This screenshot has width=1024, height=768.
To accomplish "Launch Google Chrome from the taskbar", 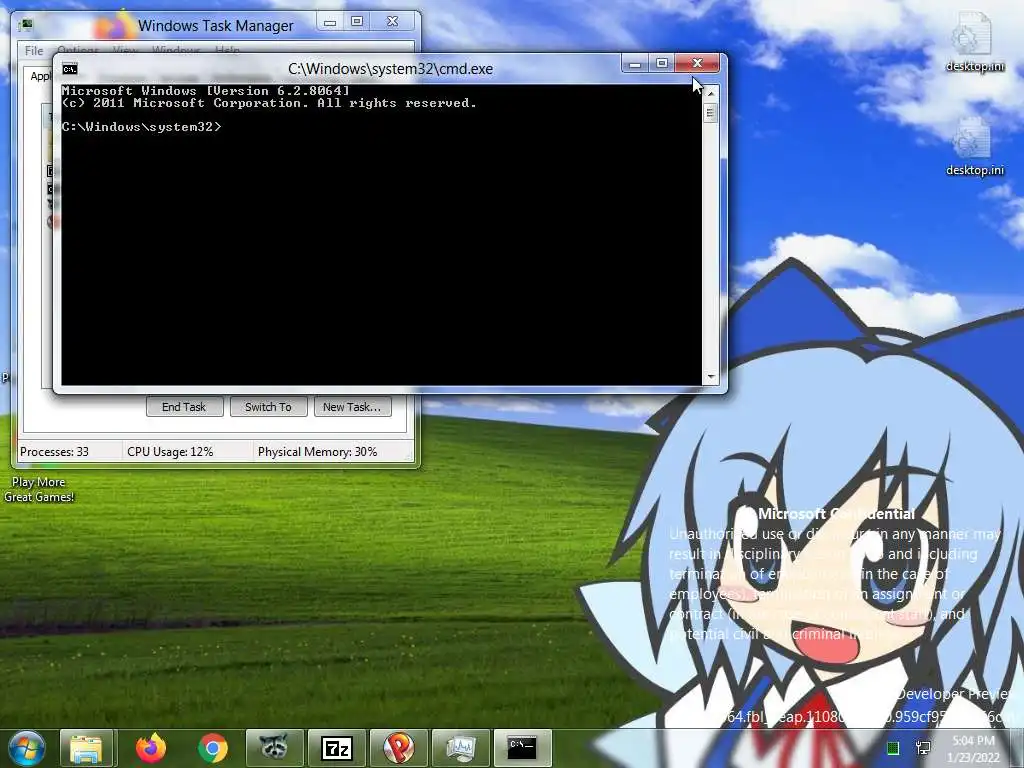I will click(213, 748).
